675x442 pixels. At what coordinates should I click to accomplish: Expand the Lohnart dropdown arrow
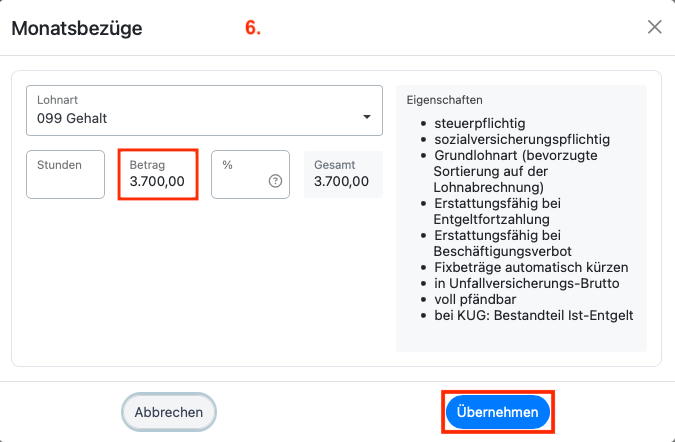366,117
